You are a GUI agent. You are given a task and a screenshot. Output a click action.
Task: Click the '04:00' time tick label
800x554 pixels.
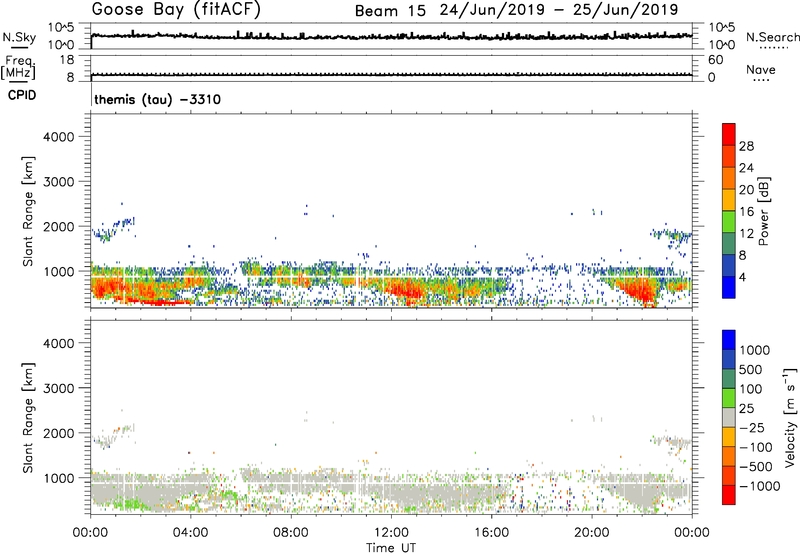click(x=190, y=533)
